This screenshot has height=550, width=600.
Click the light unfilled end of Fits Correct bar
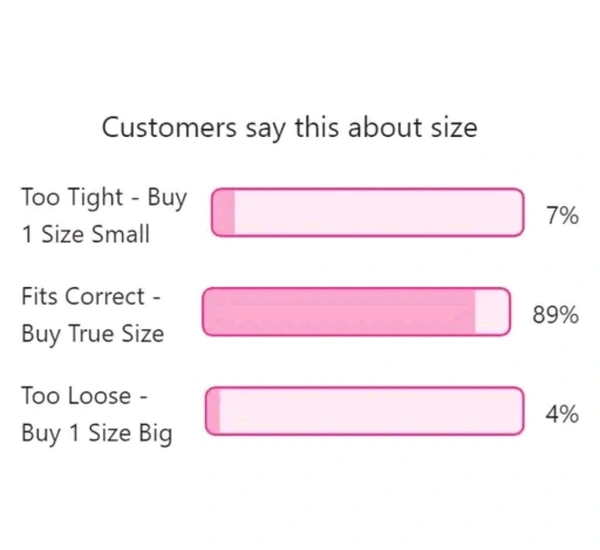[x=493, y=312]
